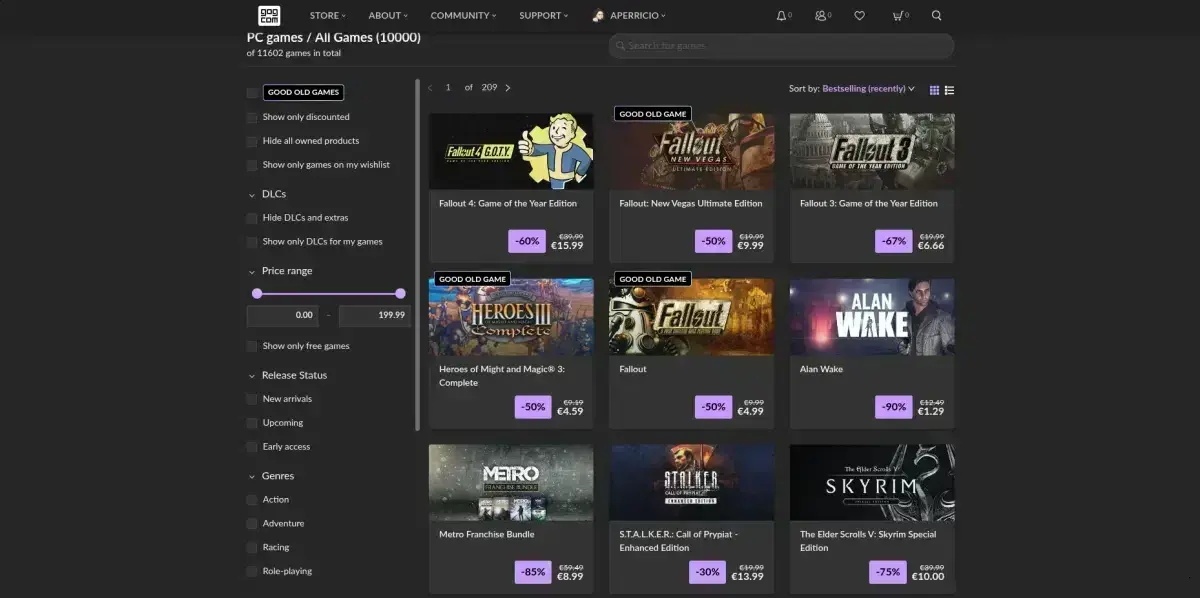Check New arrivals filter
The image size is (1200, 598).
point(252,399)
